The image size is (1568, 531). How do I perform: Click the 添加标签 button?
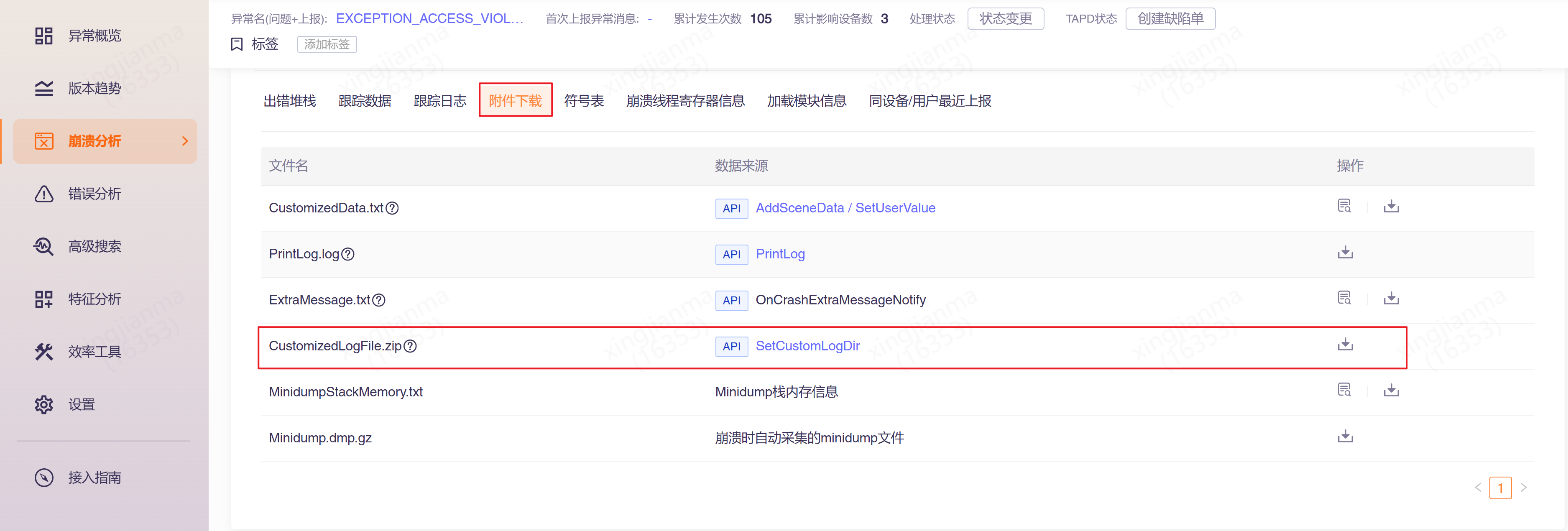pos(327,44)
